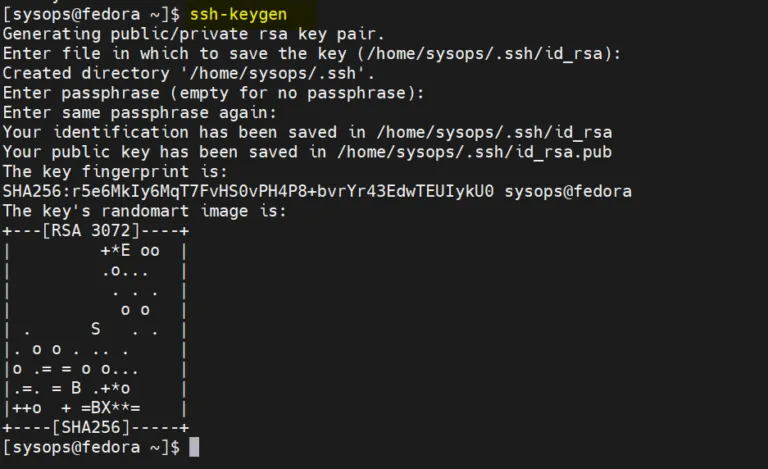
Task: Click "The key's randomart image is:" line
Action: (144, 211)
